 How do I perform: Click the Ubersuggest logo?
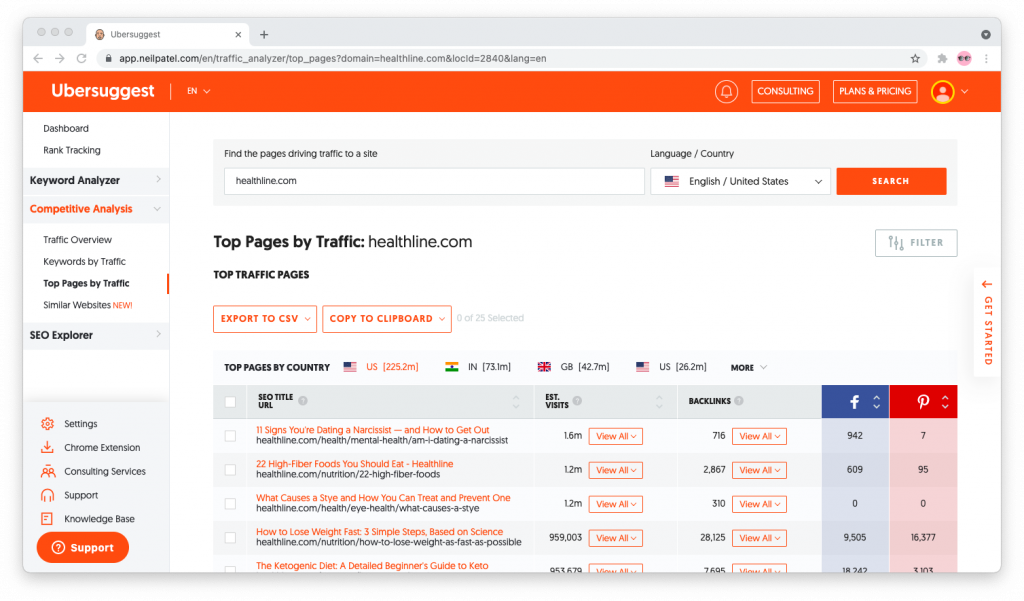tap(103, 91)
